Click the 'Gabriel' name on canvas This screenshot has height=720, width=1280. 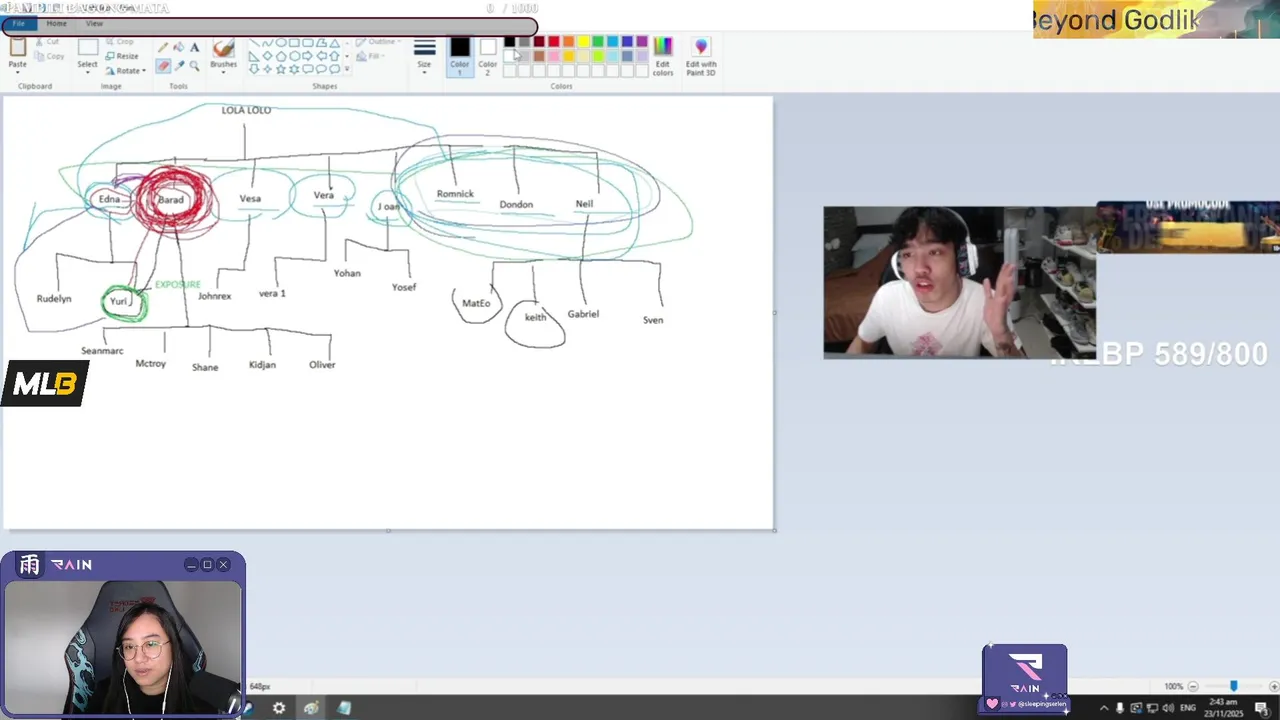click(583, 314)
